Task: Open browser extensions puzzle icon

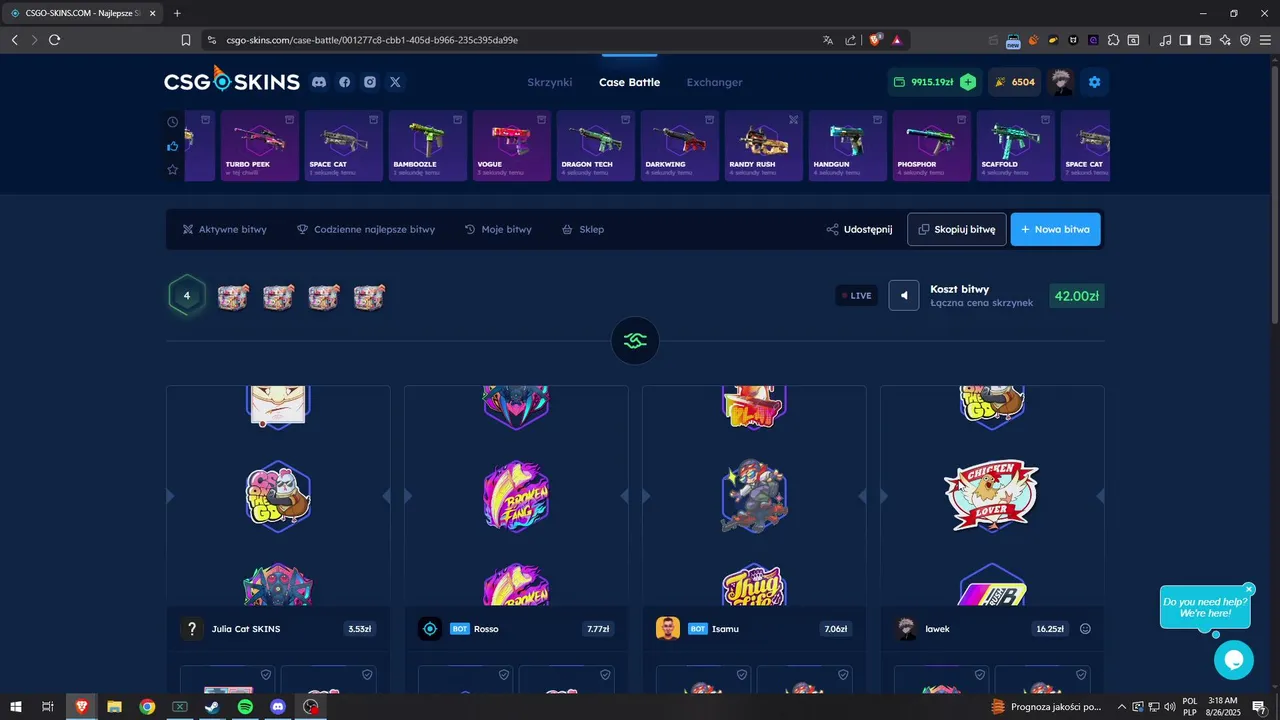Action: [x=1113, y=40]
